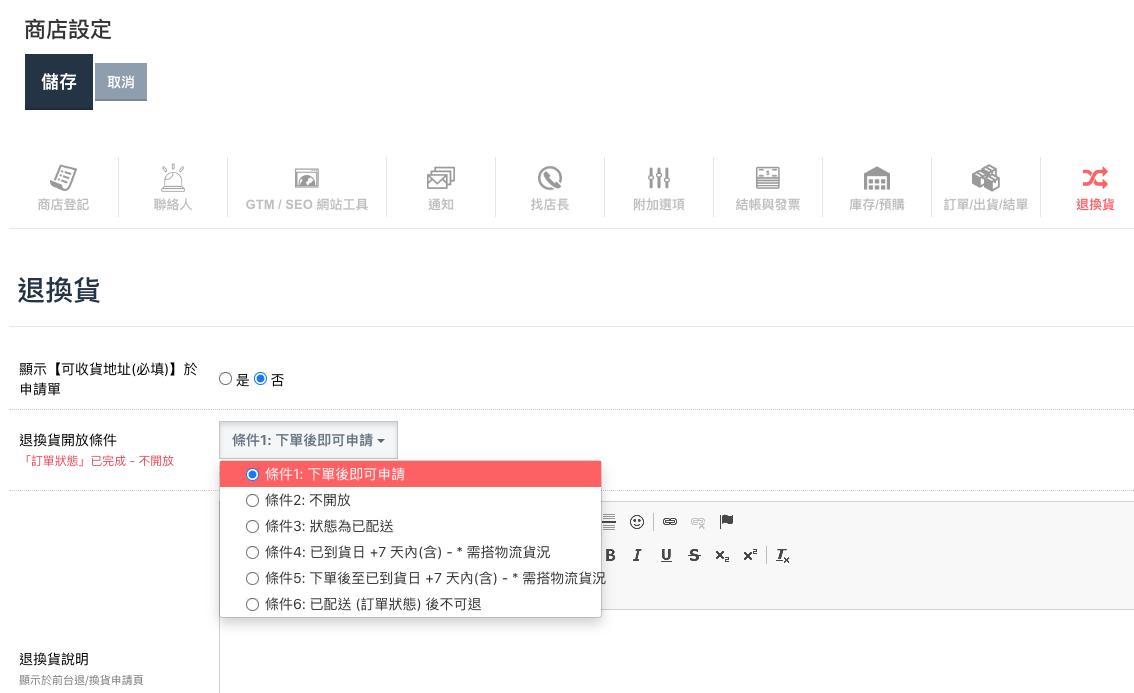The image size is (1134, 693).
Task: Click the 儲存 button
Action: coord(59,82)
